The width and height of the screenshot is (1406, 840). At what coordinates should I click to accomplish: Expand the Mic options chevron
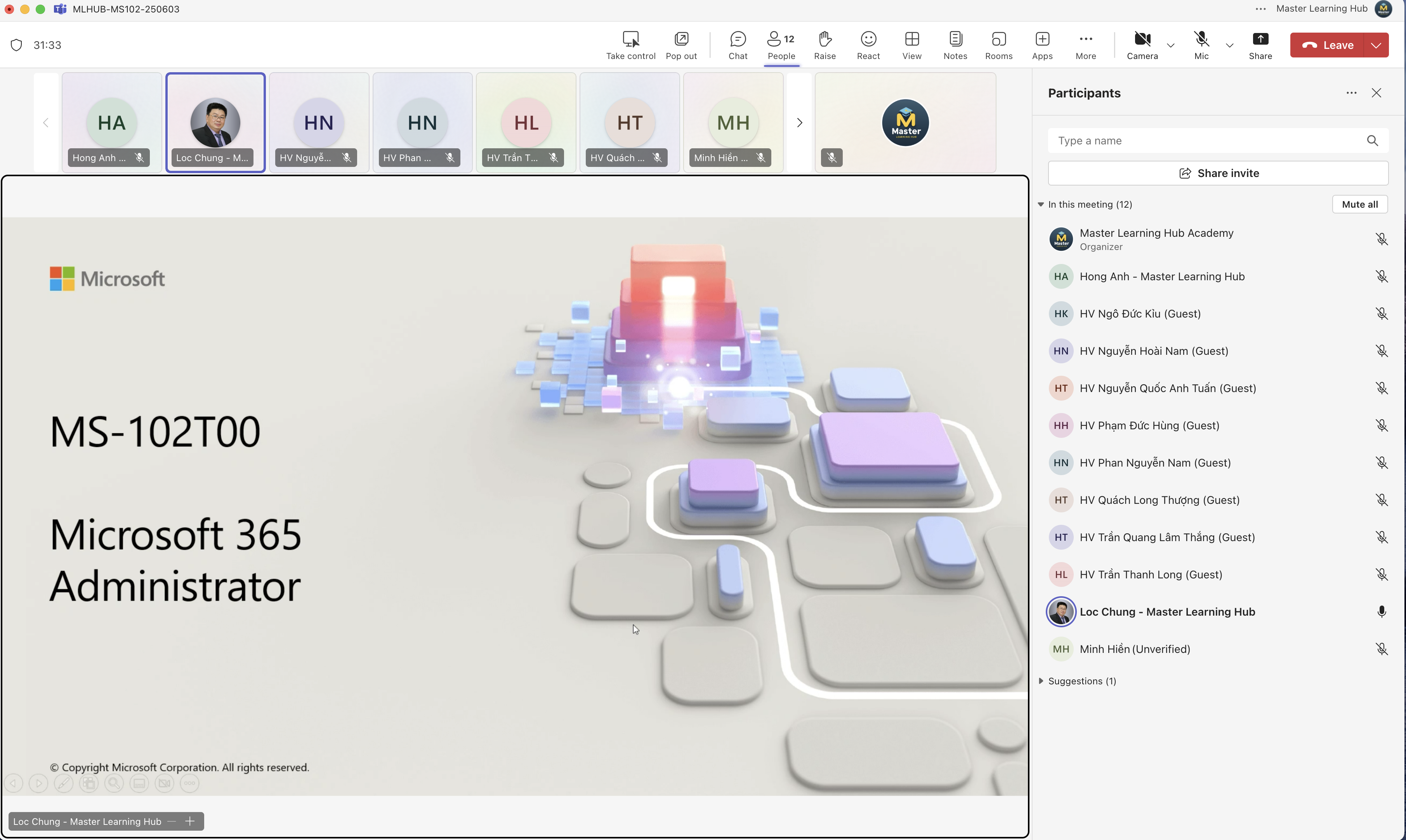tap(1229, 45)
